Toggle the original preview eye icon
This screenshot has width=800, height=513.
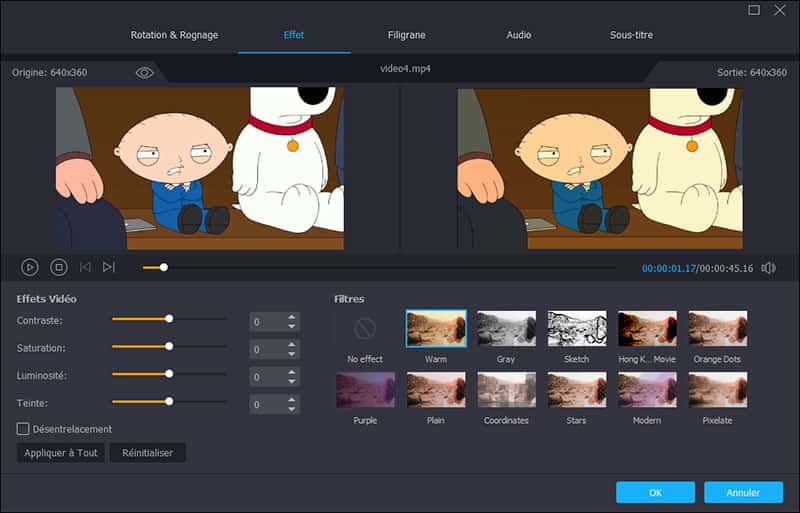[144, 73]
